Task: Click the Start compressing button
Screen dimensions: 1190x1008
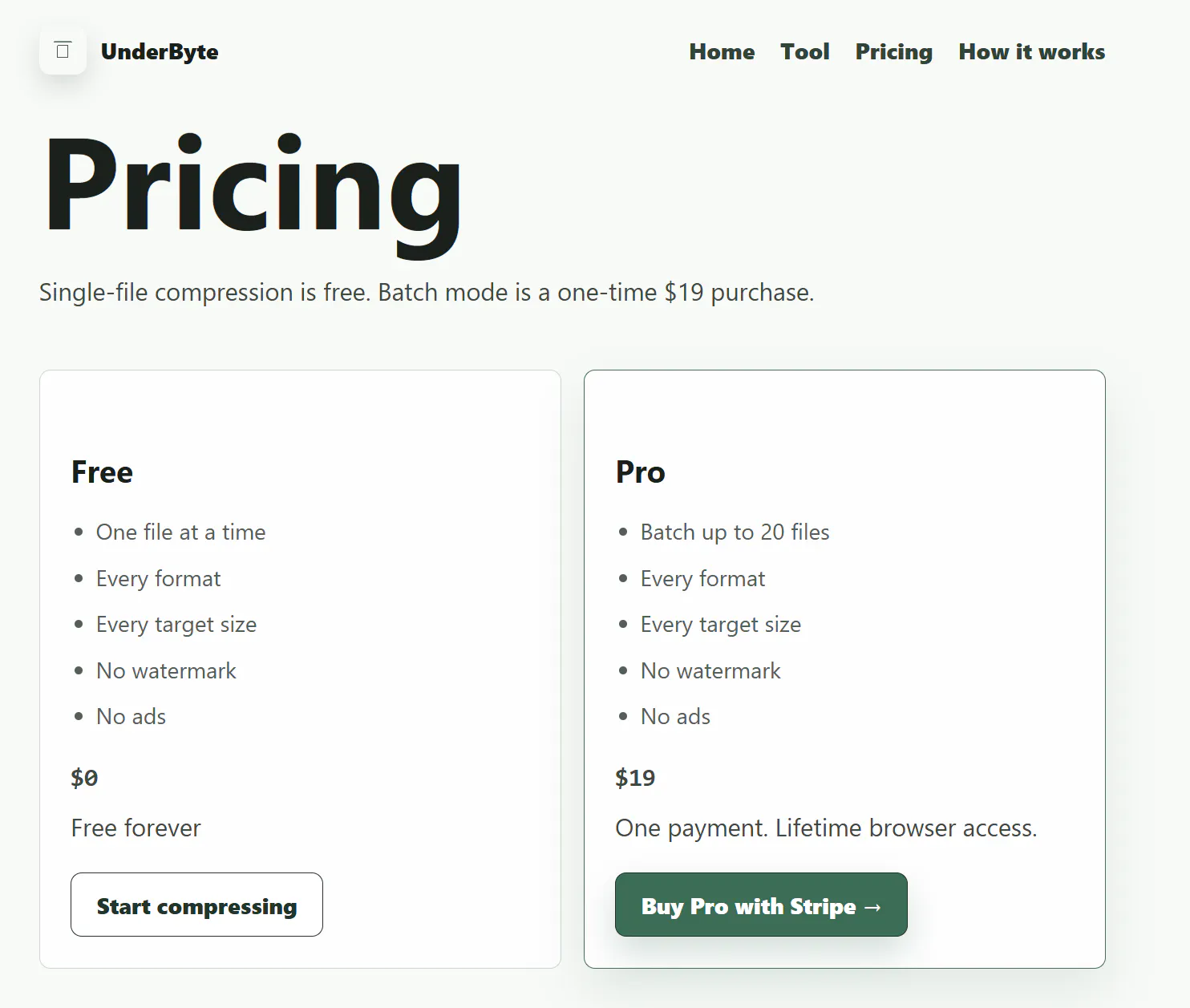Action: pos(196,905)
